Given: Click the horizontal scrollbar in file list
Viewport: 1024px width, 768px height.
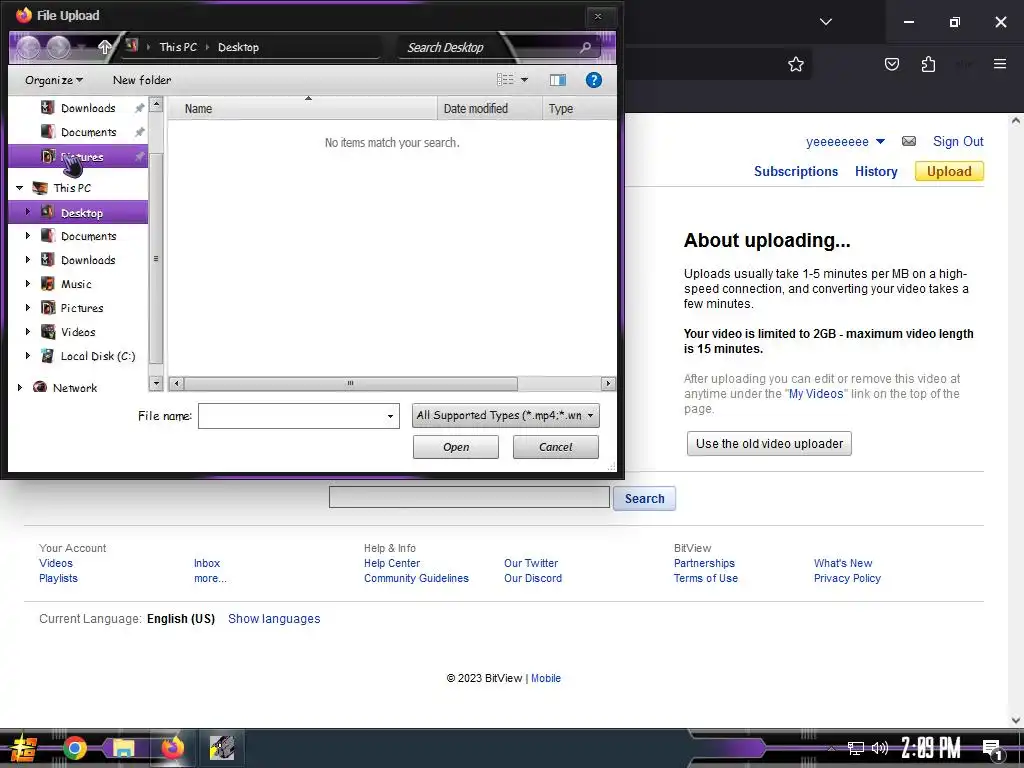Looking at the screenshot, I should (350, 383).
